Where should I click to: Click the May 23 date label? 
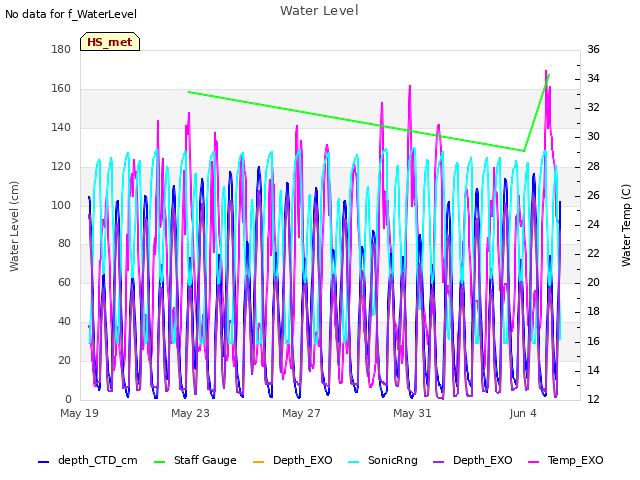190,413
